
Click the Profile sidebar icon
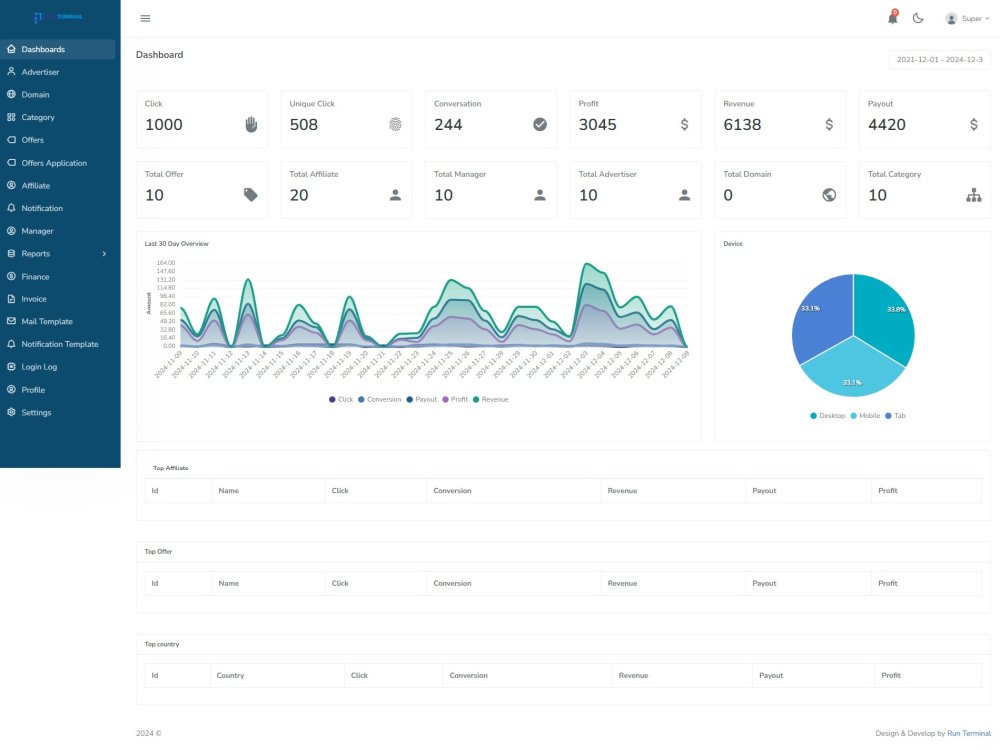pyautogui.click(x=11, y=390)
